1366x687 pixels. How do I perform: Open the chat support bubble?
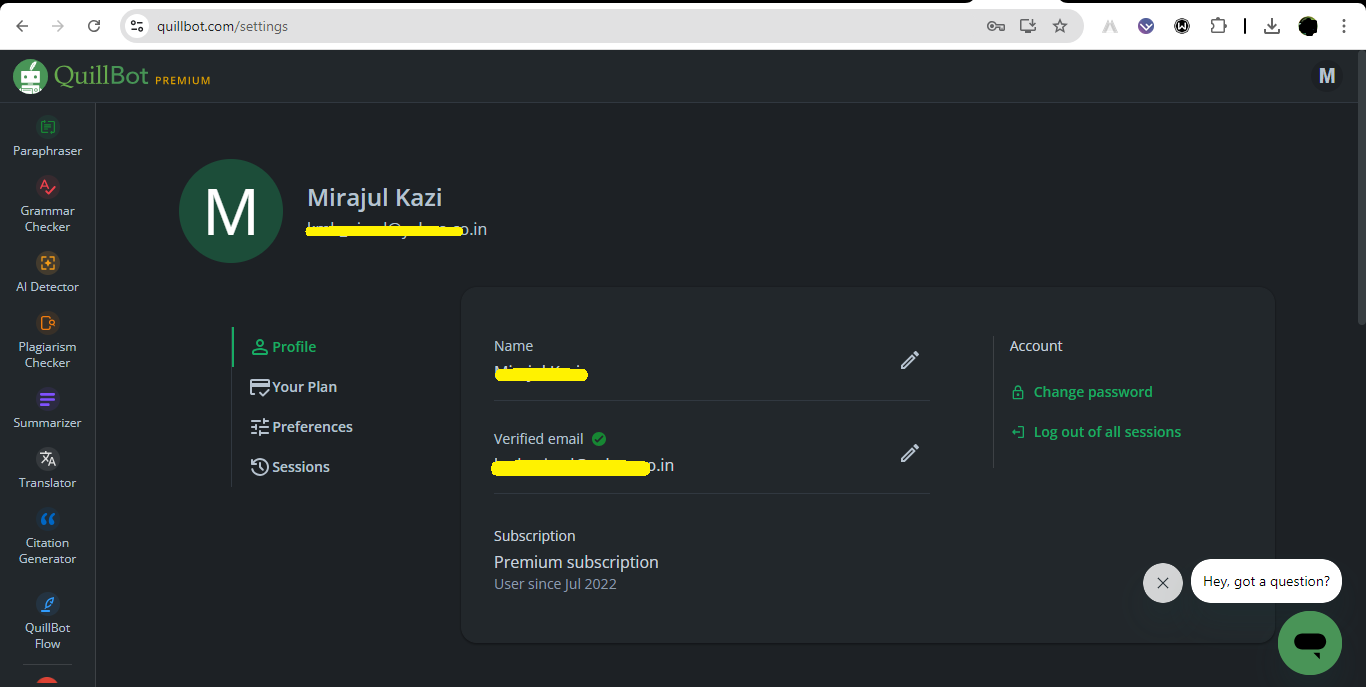tap(1309, 643)
